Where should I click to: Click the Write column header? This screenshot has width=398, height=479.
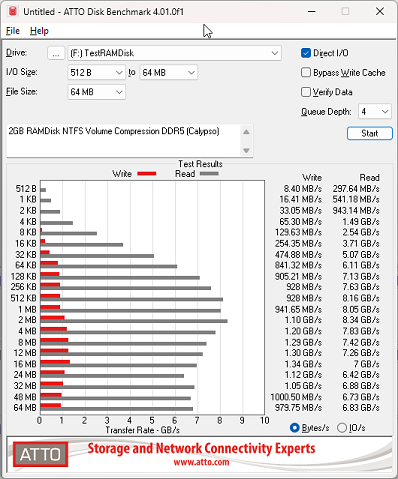pos(312,177)
